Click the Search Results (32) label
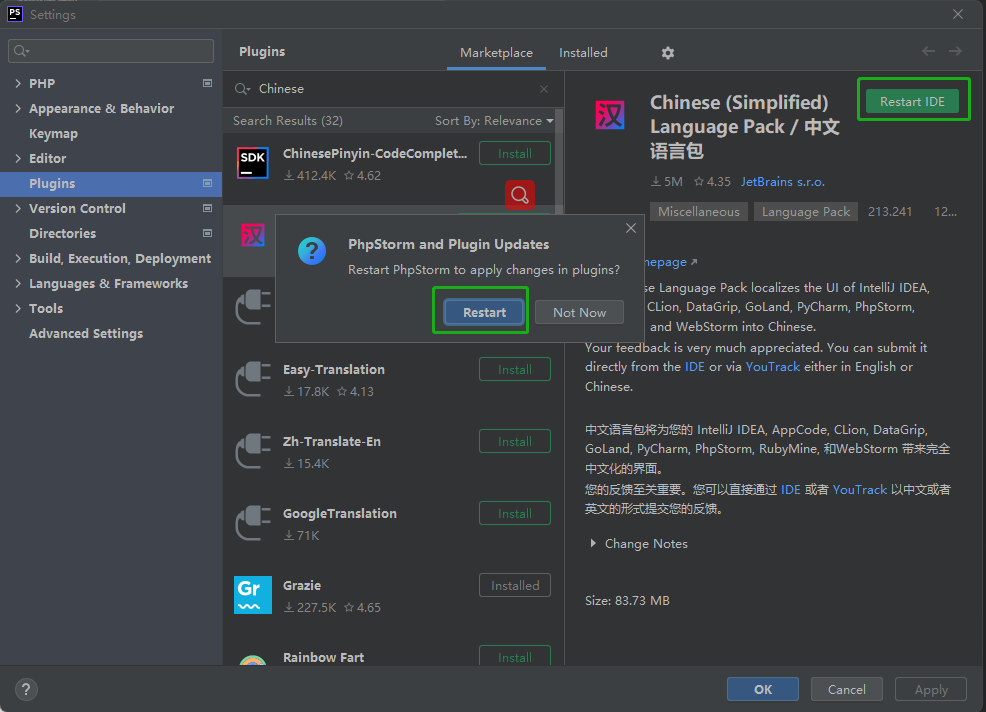This screenshot has width=986, height=712. coord(288,121)
